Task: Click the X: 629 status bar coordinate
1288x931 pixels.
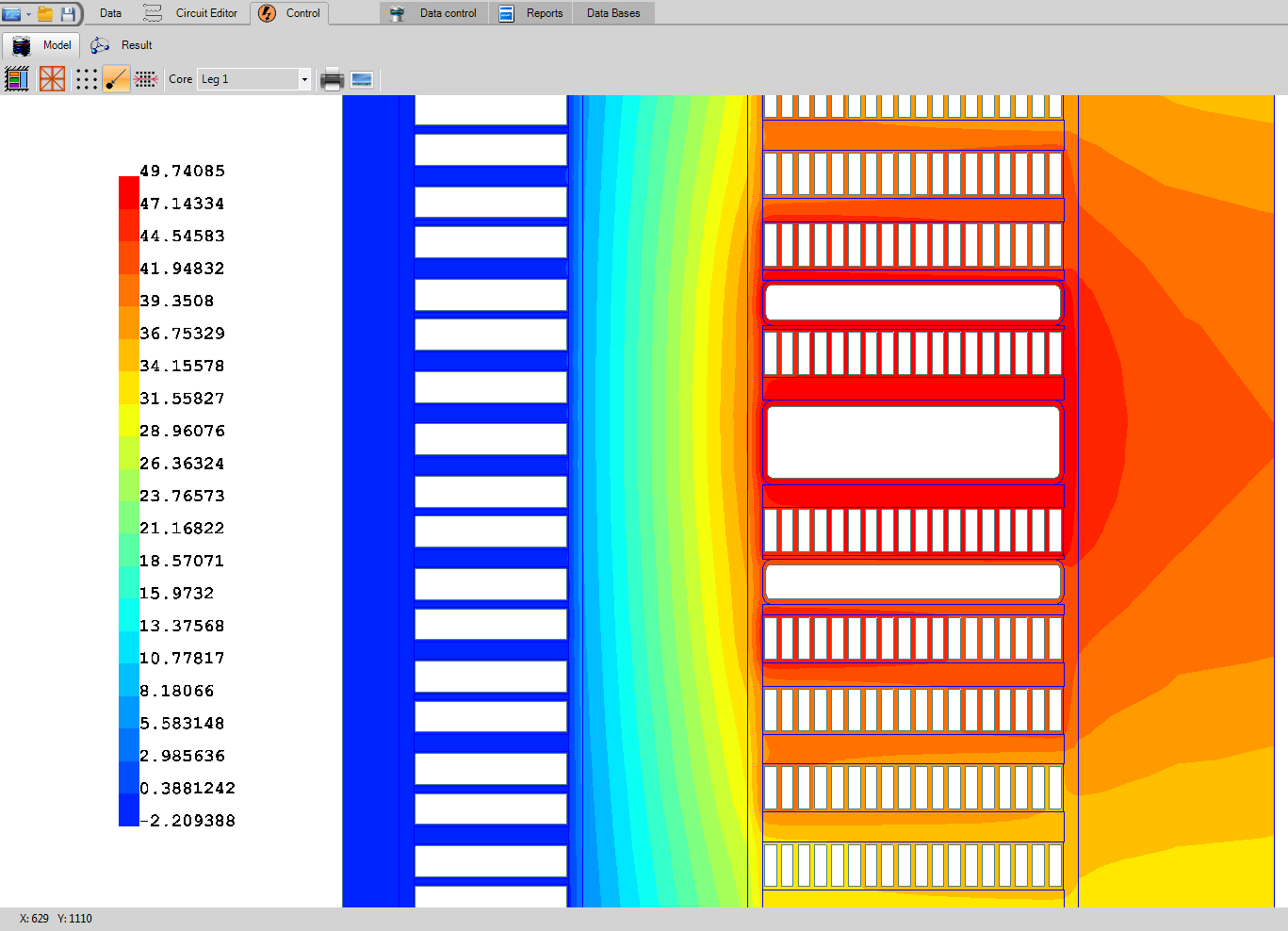Action: (34, 919)
